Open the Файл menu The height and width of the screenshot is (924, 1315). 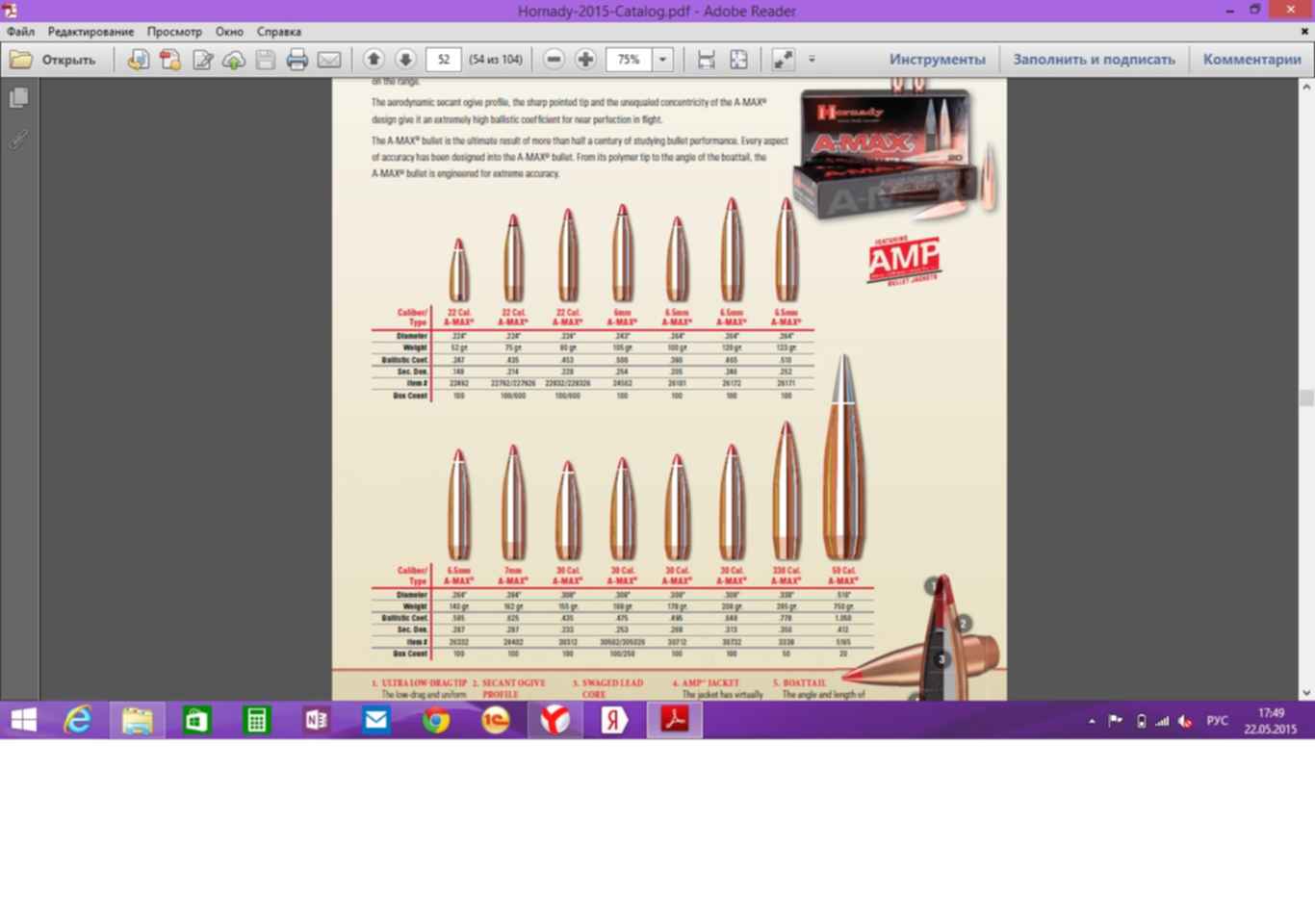20,32
